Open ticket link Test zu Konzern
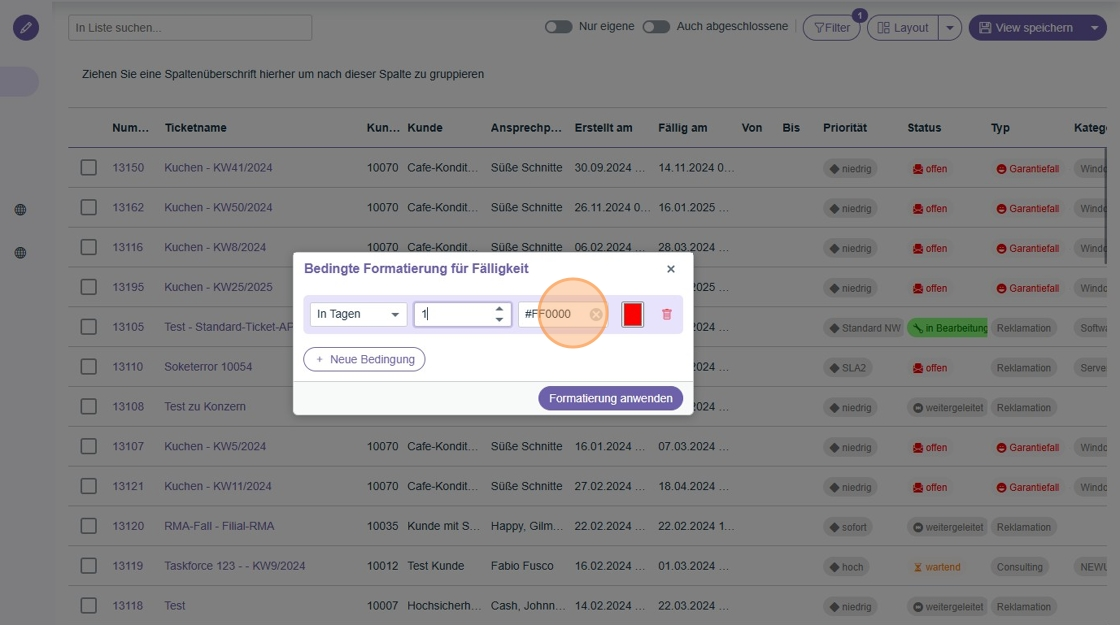The width and height of the screenshot is (1120, 625). click(205, 406)
